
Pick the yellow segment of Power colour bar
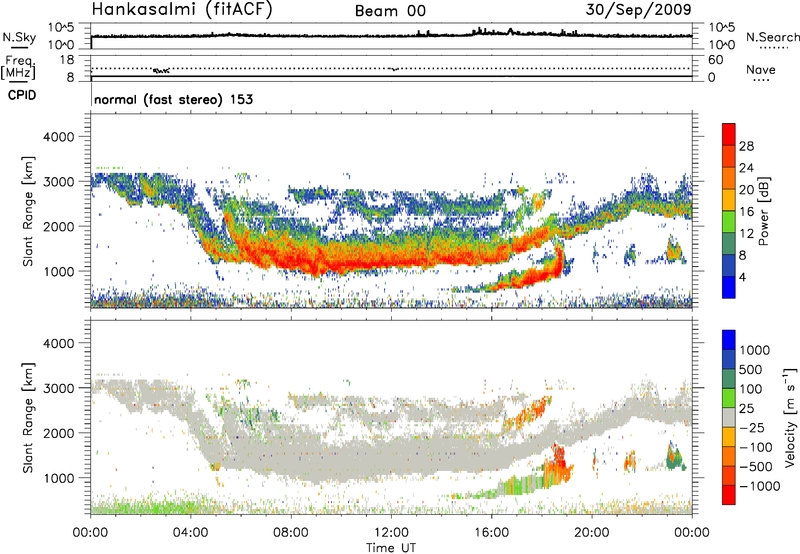[x=729, y=200]
